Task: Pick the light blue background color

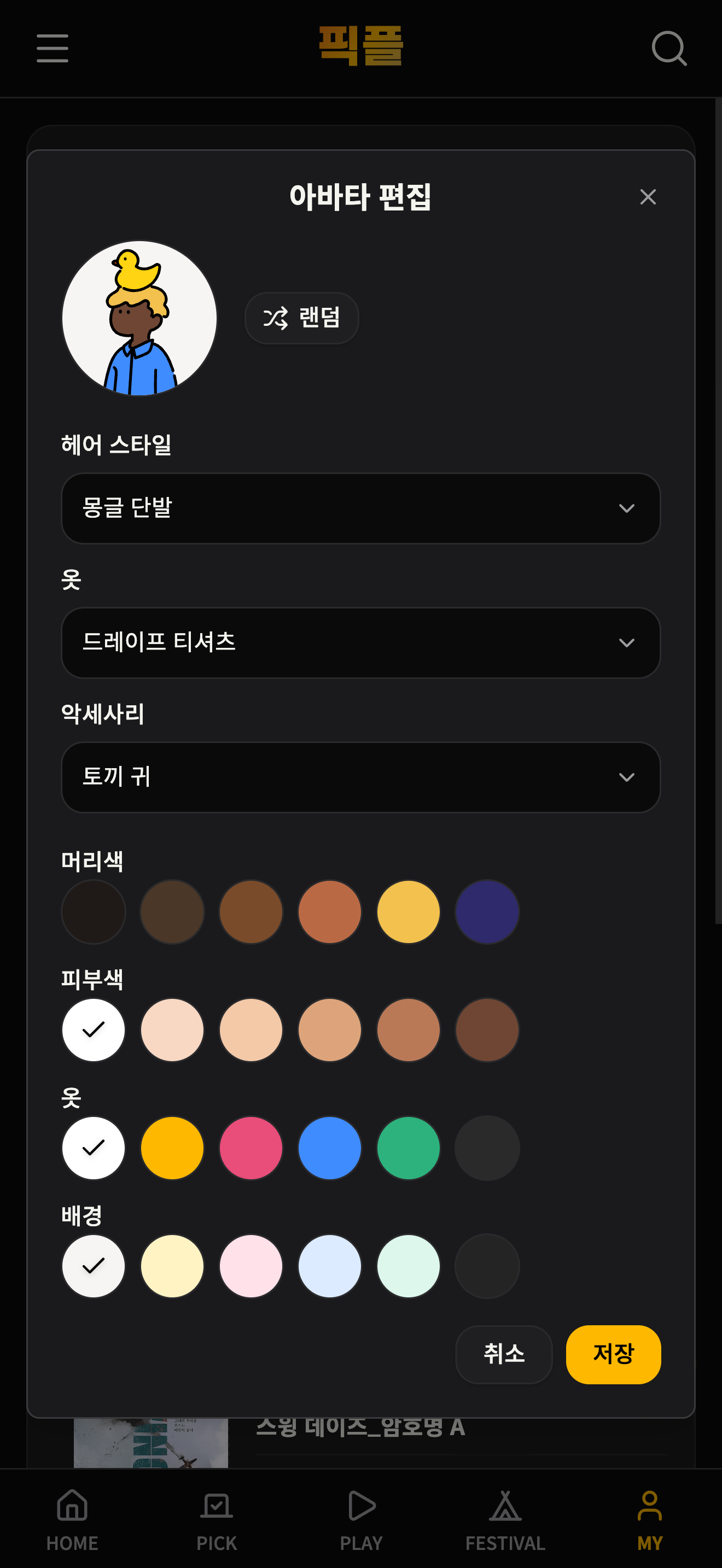Action: click(x=330, y=1266)
